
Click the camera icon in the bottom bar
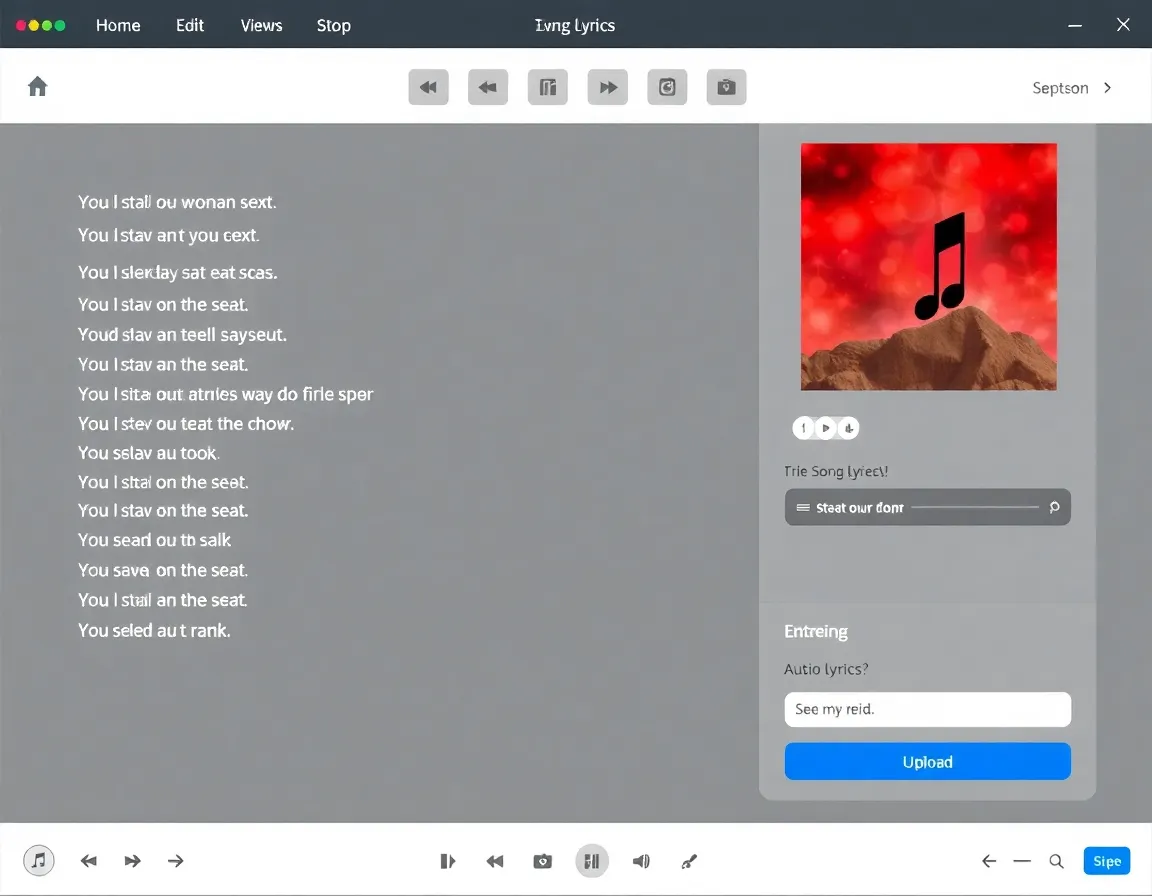point(543,861)
